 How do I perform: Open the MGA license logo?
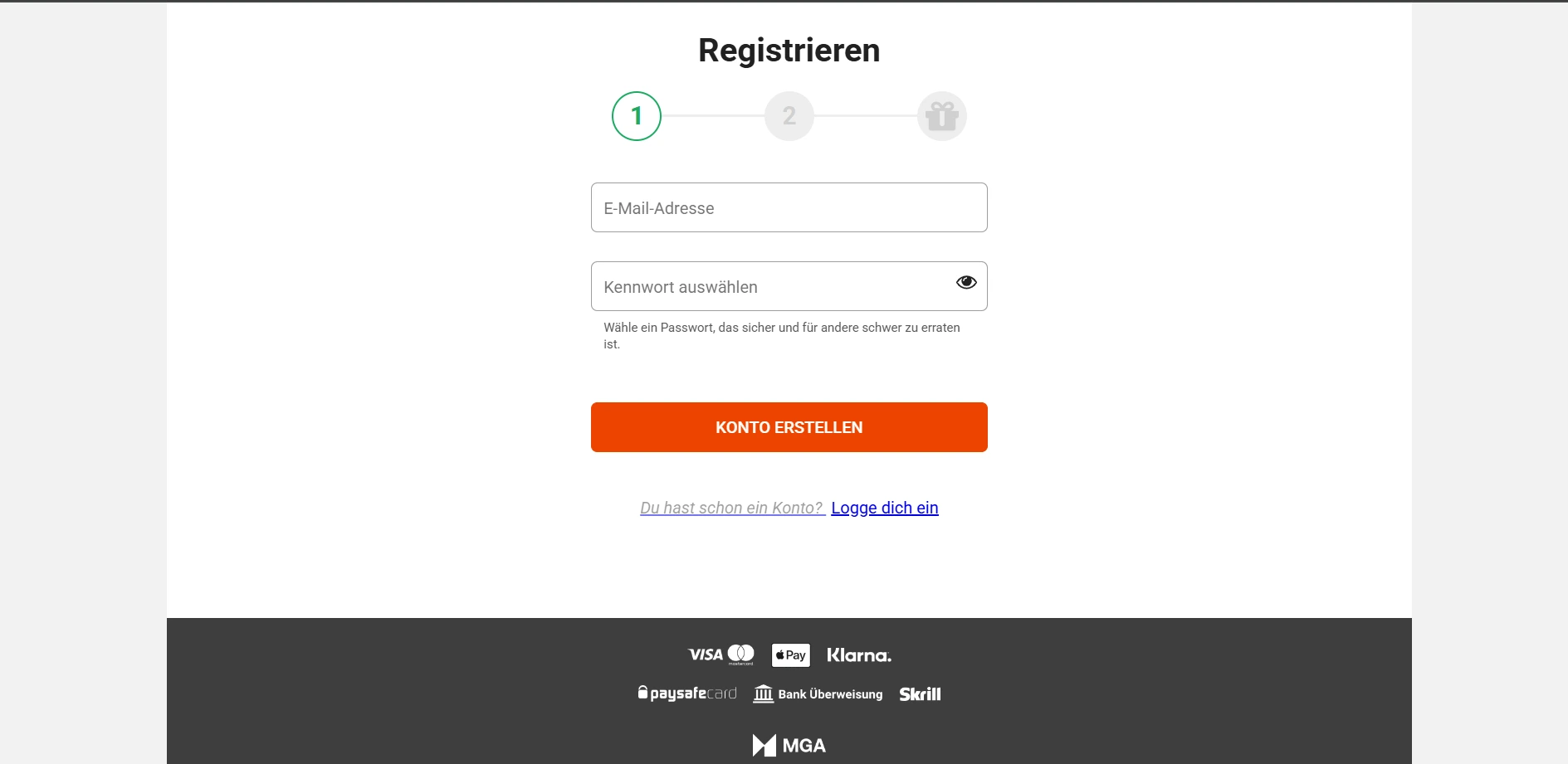coord(789,745)
